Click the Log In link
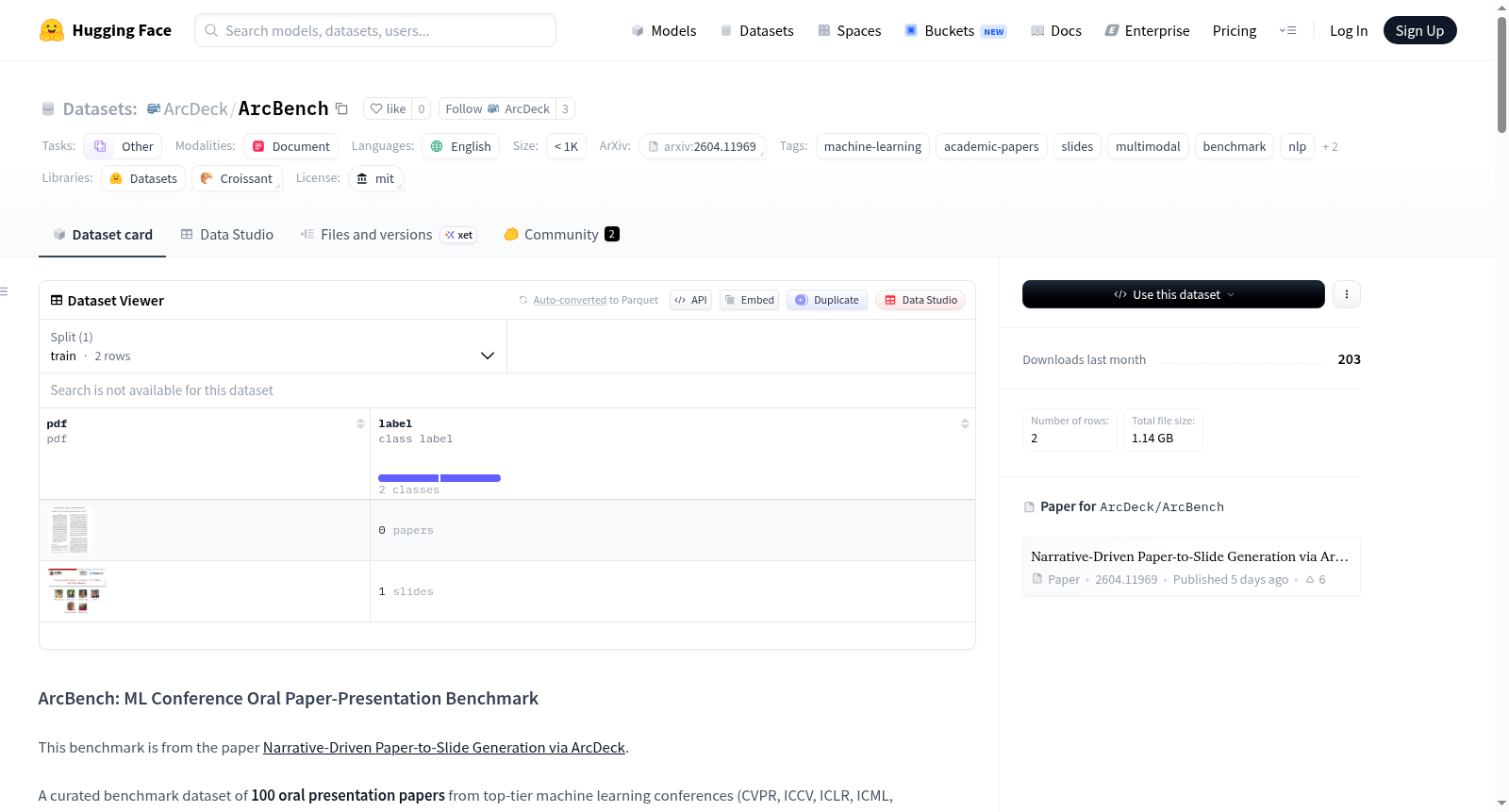Viewport: 1509px width, 812px height. point(1349,30)
